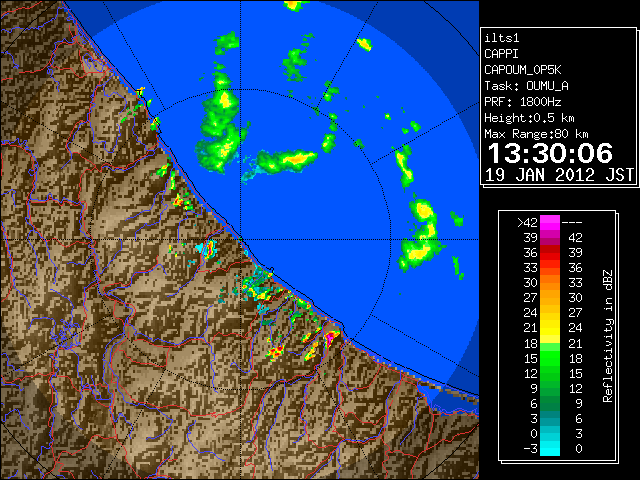Pick the bright green 15–18 dBZ legend swatch
Screen dimensions: 640x480
click(x=550, y=358)
